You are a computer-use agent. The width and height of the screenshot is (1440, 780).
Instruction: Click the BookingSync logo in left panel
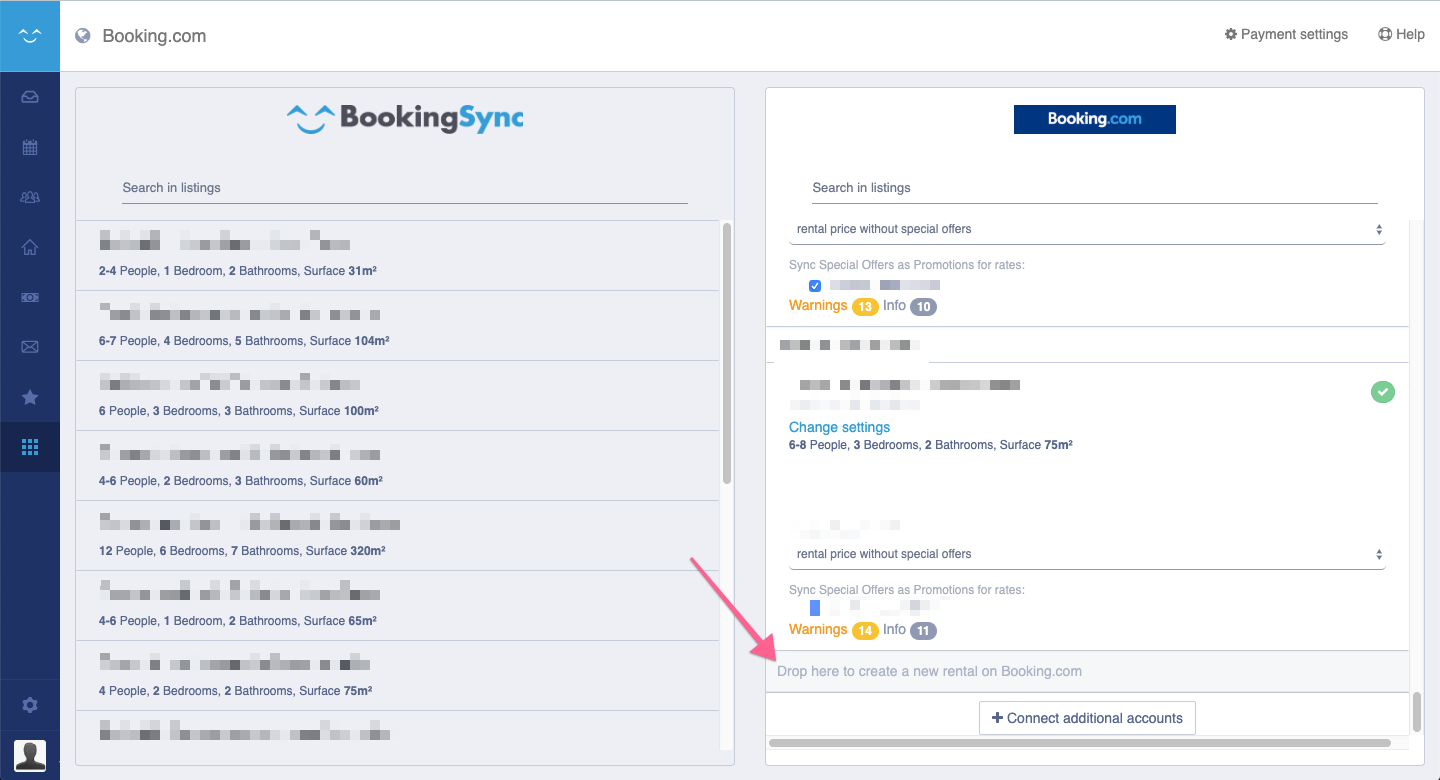pos(405,119)
